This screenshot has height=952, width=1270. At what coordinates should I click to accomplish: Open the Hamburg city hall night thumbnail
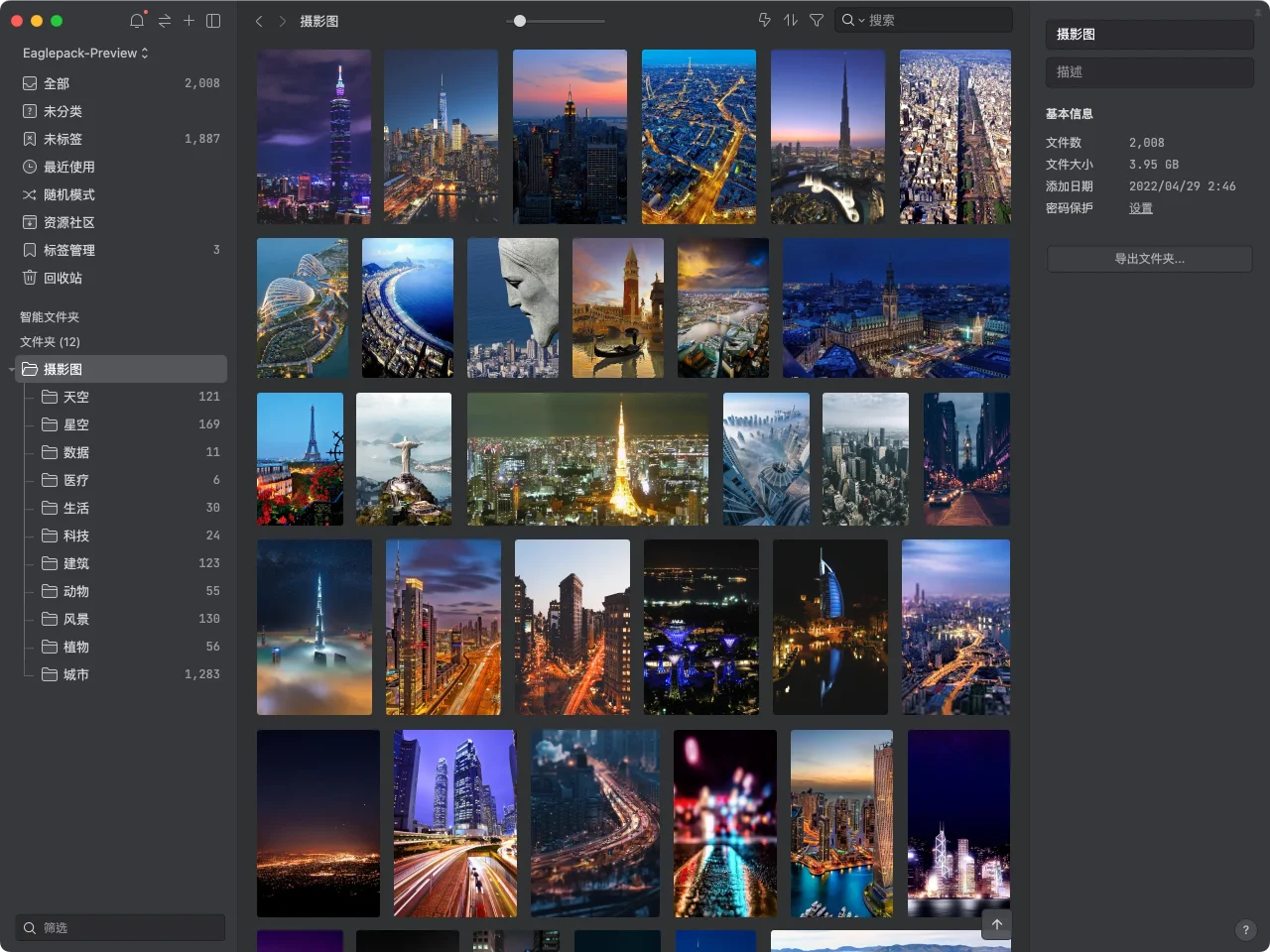point(896,307)
